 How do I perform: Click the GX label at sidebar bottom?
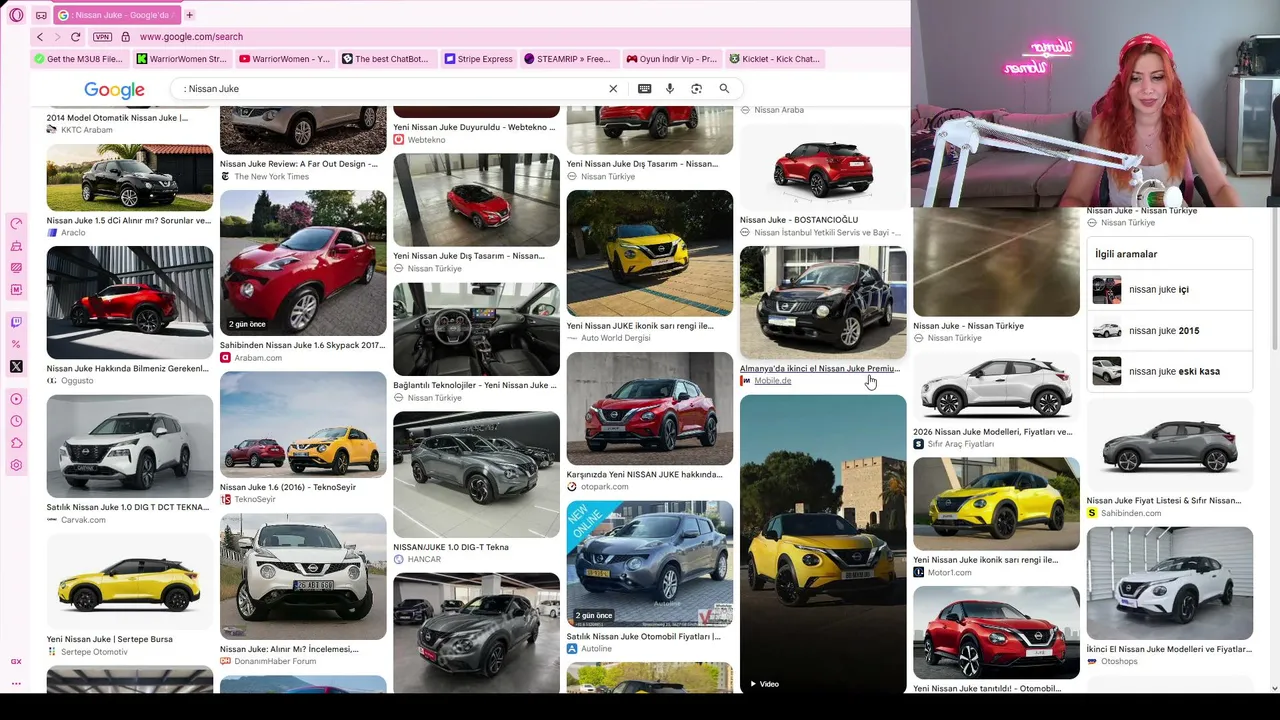(x=16, y=662)
